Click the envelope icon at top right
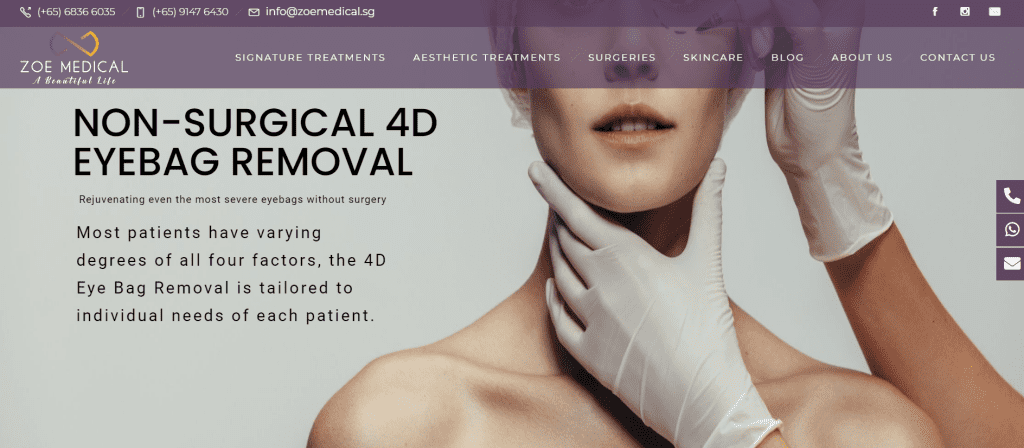Image resolution: width=1024 pixels, height=448 pixels. [x=994, y=12]
